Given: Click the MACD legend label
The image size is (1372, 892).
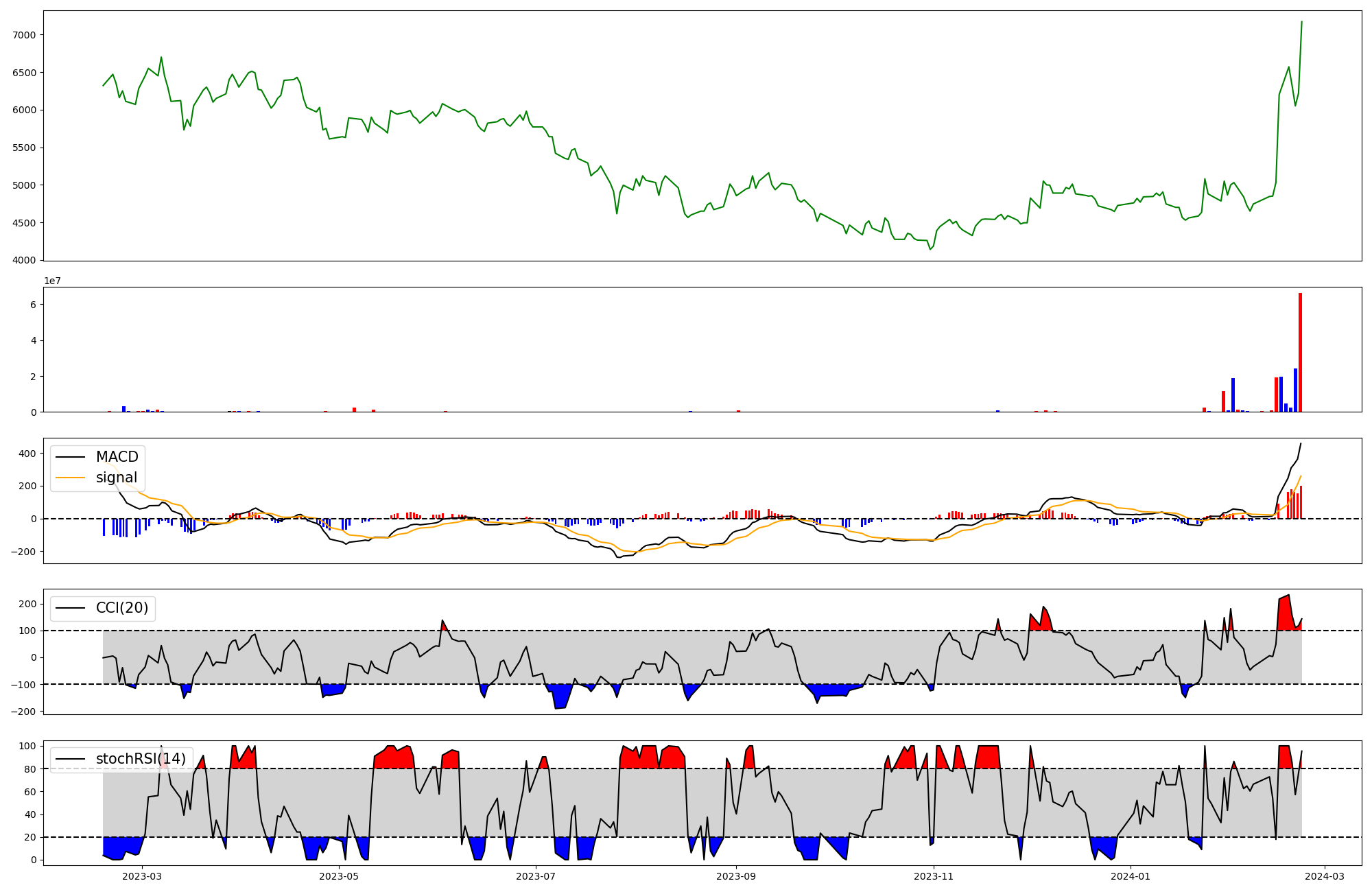Looking at the screenshot, I should click(117, 457).
